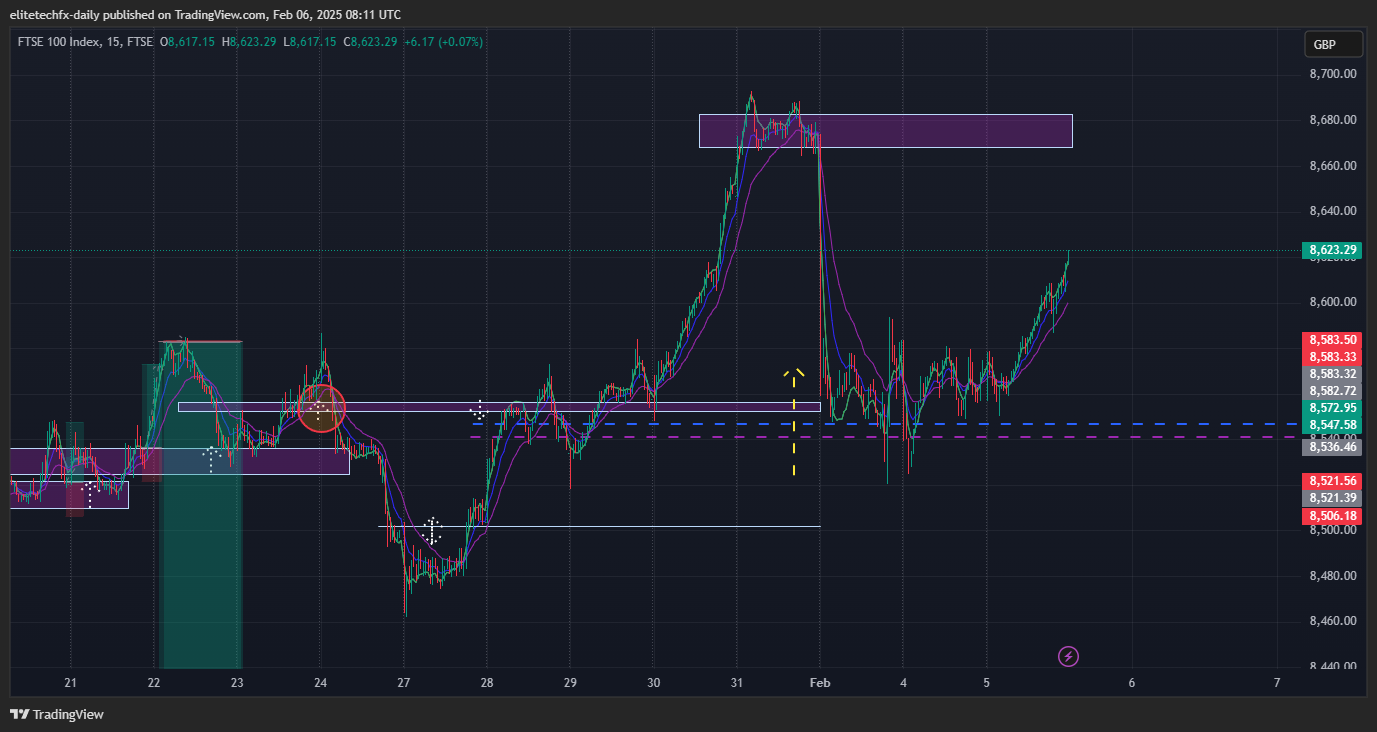Click the 8,640.00 price axis label
This screenshot has height=732, width=1377.
click(1332, 211)
